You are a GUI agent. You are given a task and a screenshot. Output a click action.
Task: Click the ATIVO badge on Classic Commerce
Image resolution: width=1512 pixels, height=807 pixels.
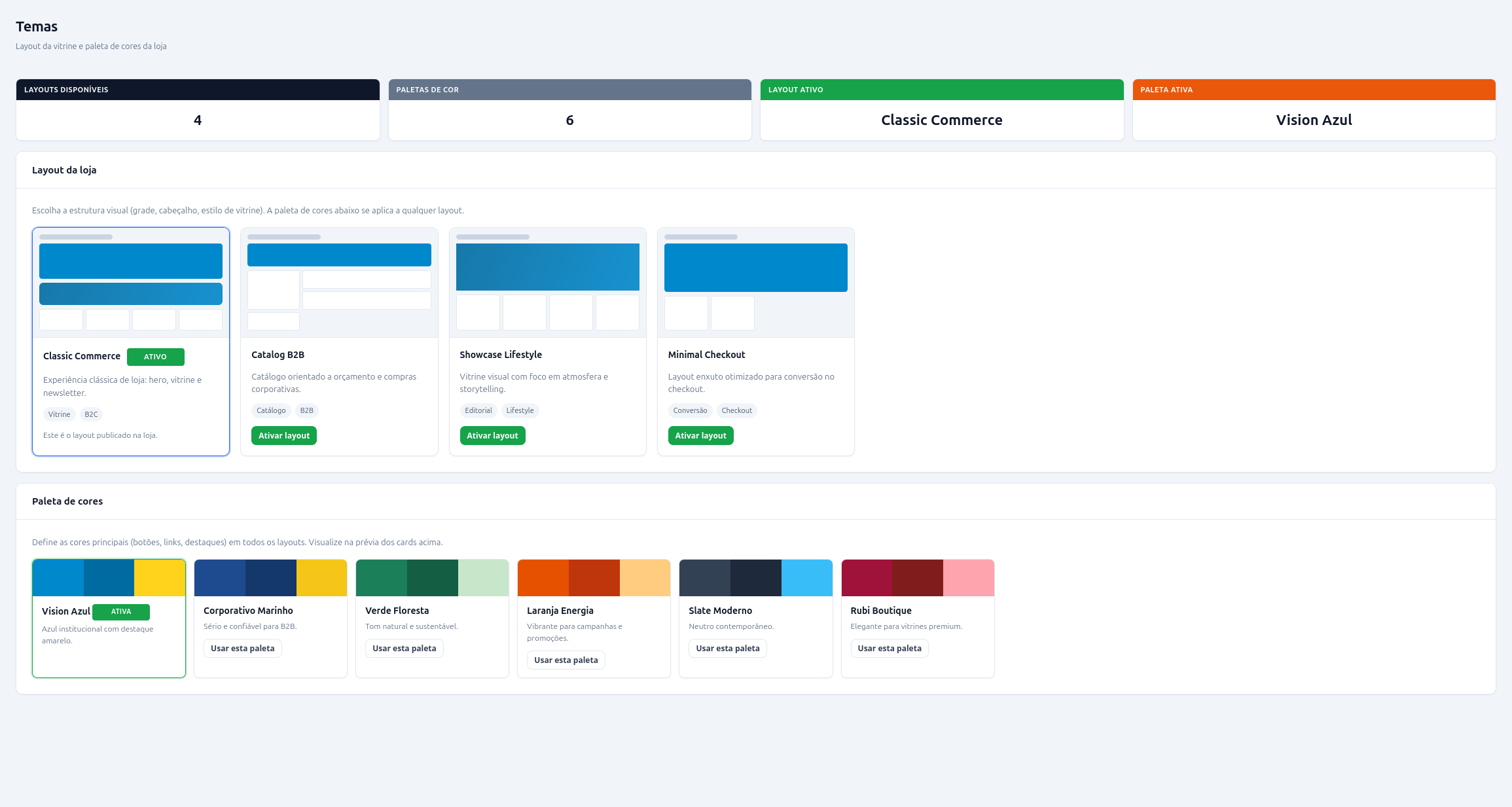click(x=156, y=357)
